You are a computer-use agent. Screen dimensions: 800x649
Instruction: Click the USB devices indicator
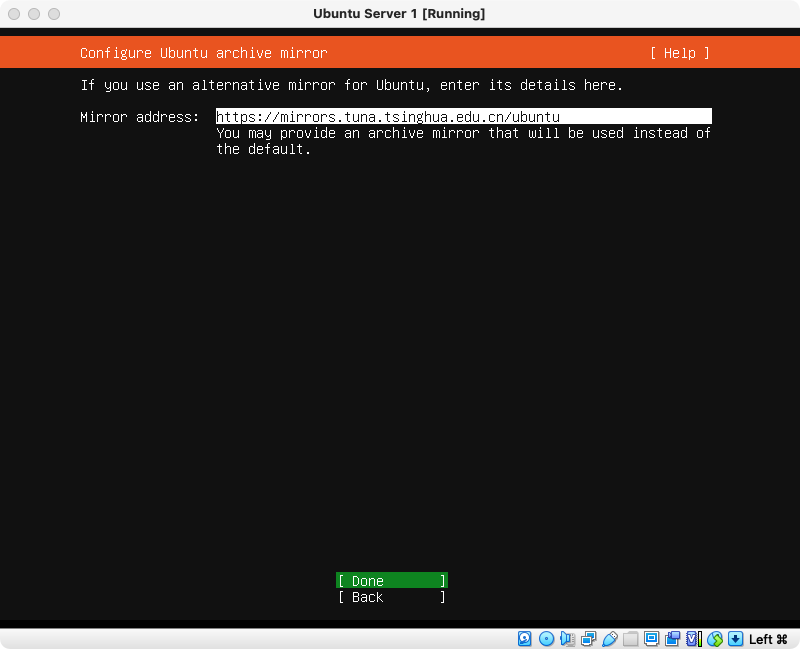click(x=609, y=639)
